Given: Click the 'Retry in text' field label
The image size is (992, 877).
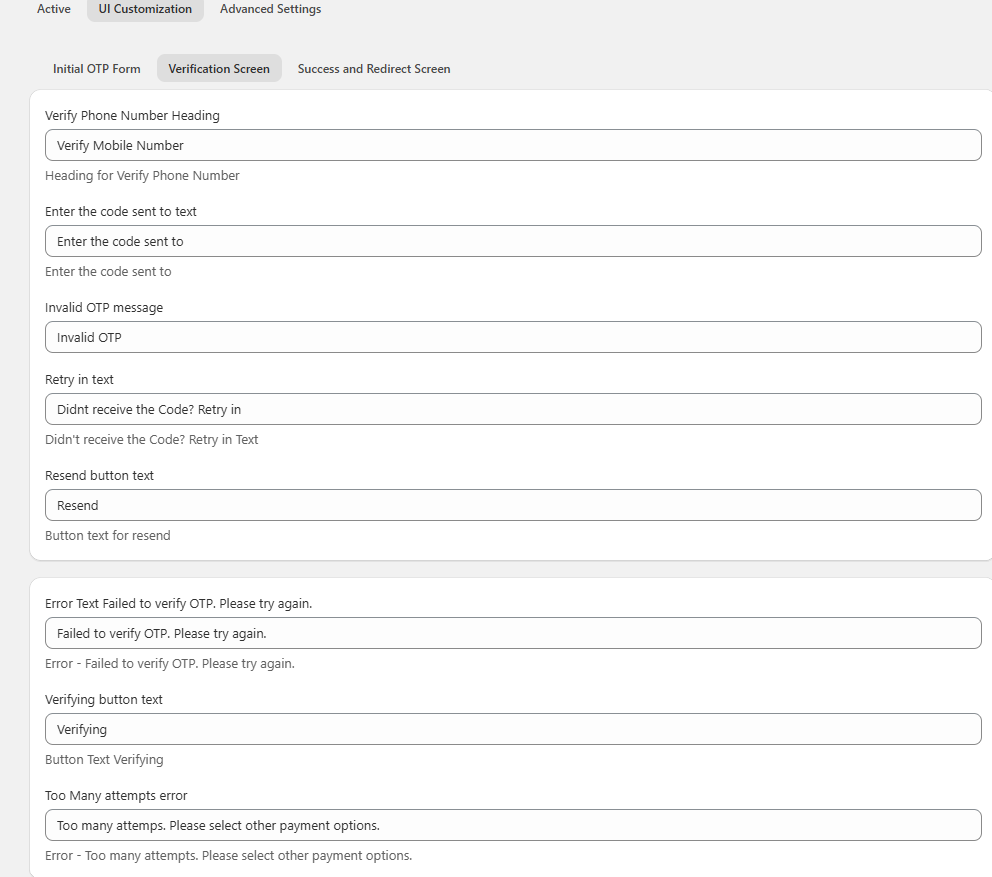Looking at the screenshot, I should point(79,379).
